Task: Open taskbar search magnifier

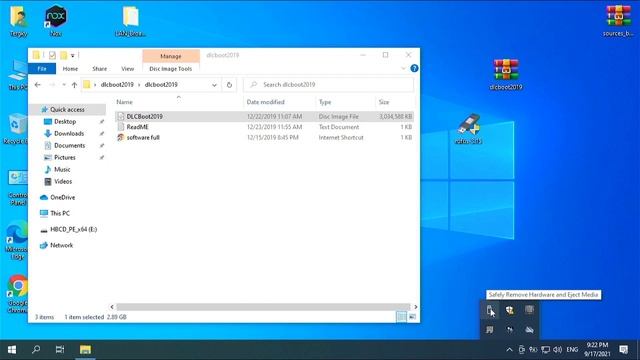Action: click(36, 349)
